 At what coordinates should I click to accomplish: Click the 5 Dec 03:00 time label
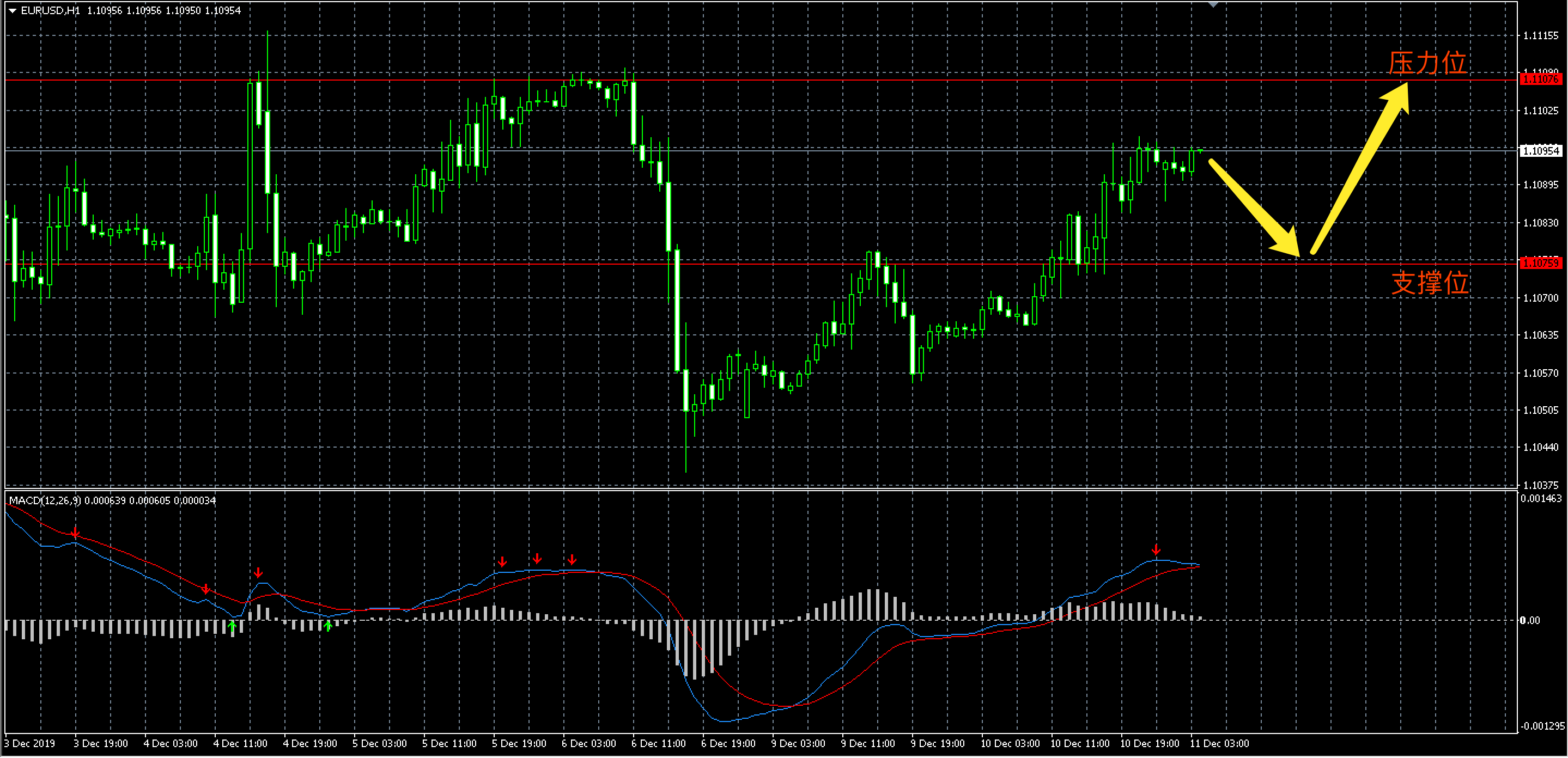[379, 743]
